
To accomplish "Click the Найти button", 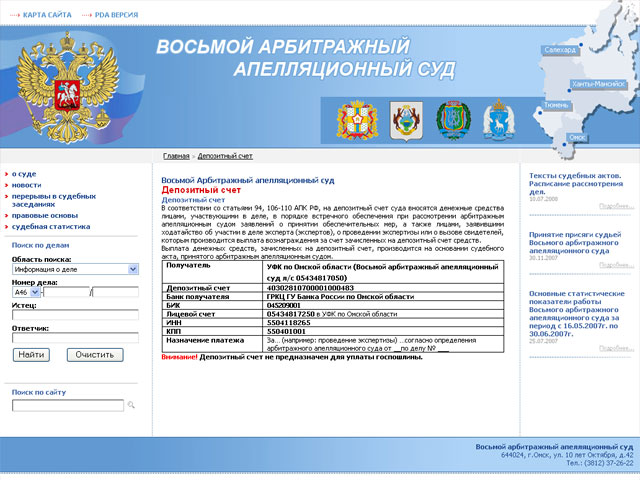I will [31, 355].
